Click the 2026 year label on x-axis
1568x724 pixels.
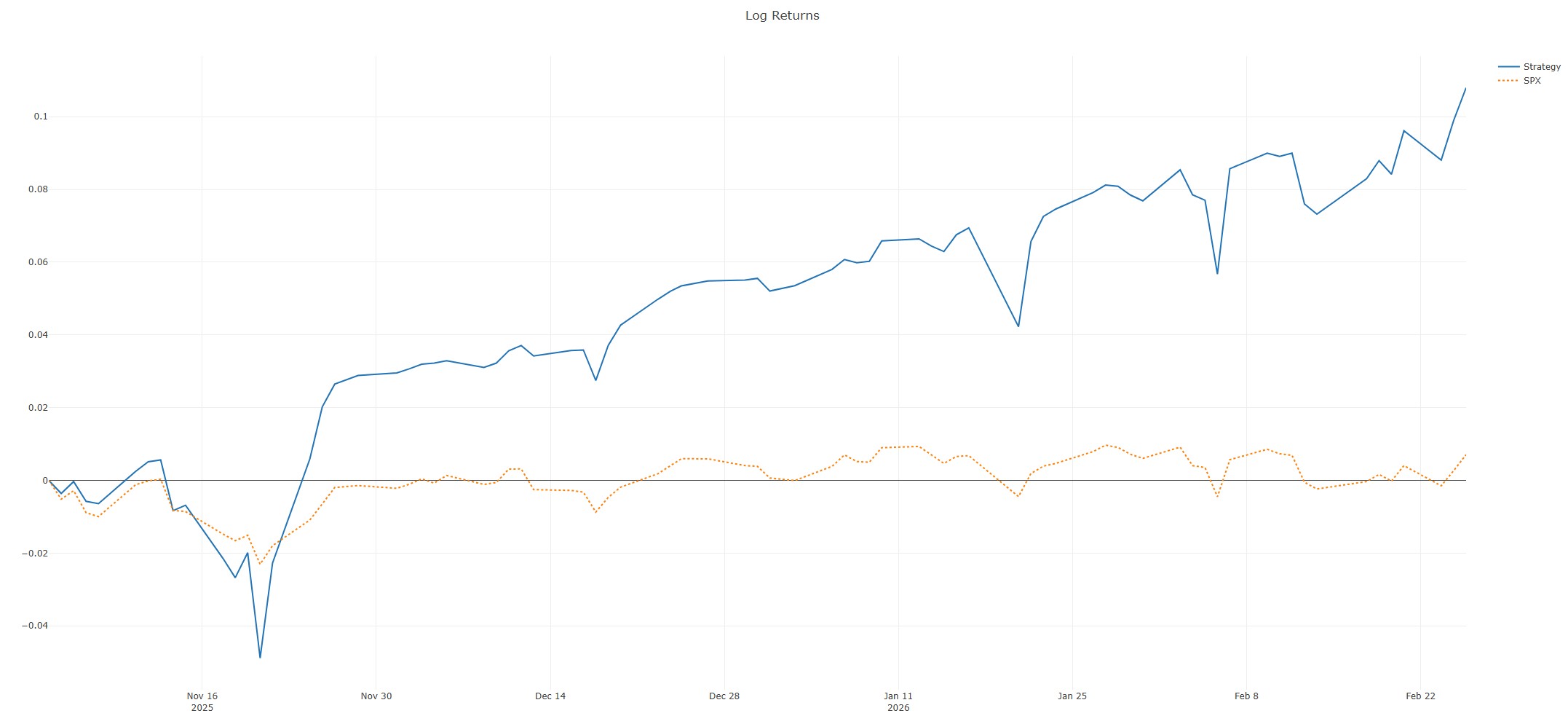[898, 708]
